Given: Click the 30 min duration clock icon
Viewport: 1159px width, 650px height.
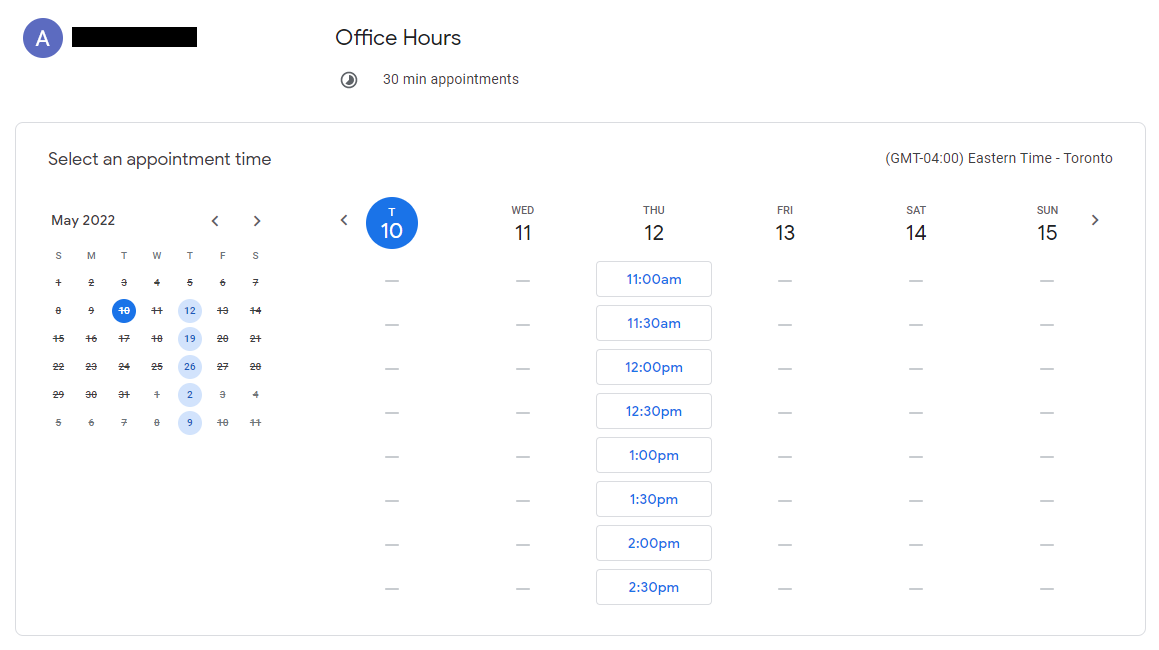Looking at the screenshot, I should coord(349,80).
